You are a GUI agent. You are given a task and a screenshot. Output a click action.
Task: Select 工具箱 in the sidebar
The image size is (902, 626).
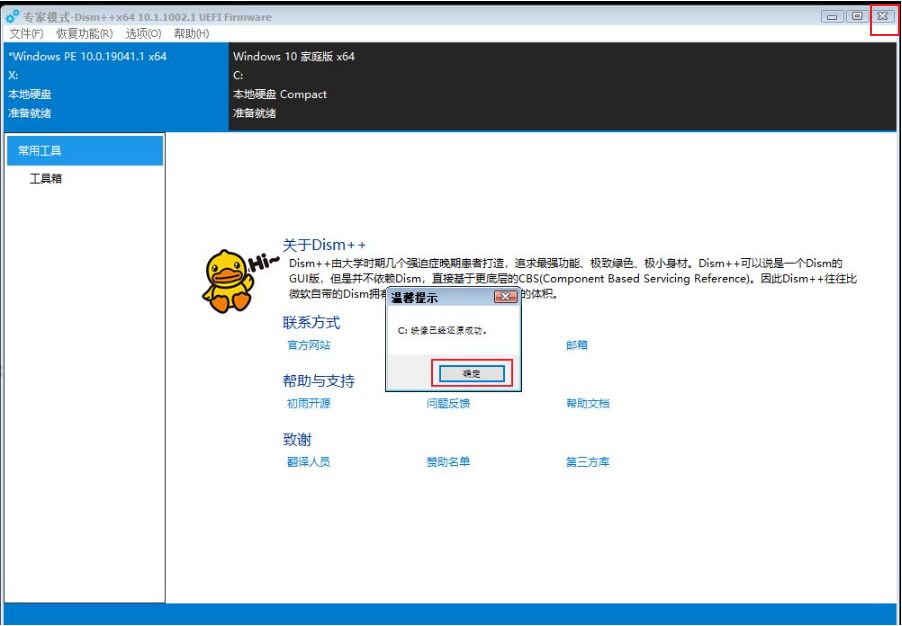[x=46, y=179]
